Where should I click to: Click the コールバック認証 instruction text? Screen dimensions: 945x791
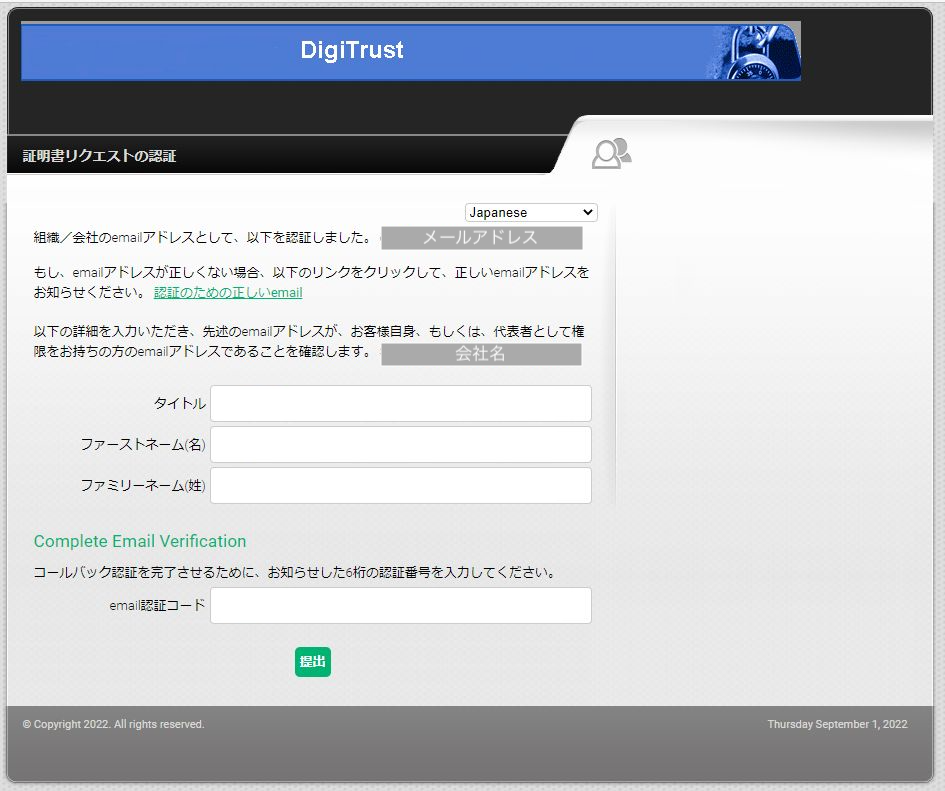[x=295, y=572]
